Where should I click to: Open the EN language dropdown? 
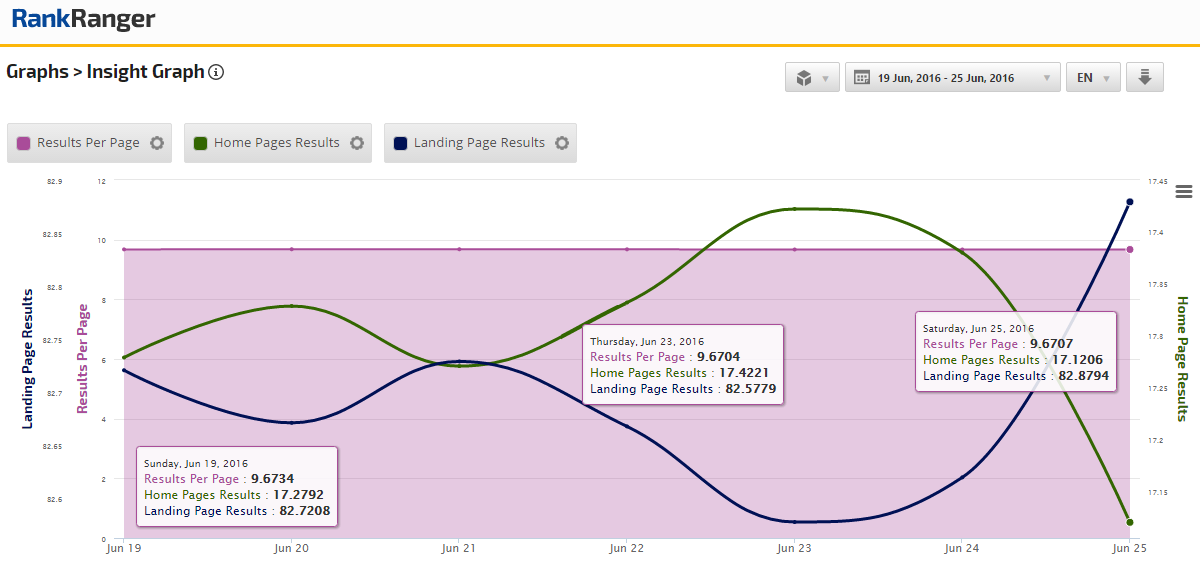tap(1093, 78)
